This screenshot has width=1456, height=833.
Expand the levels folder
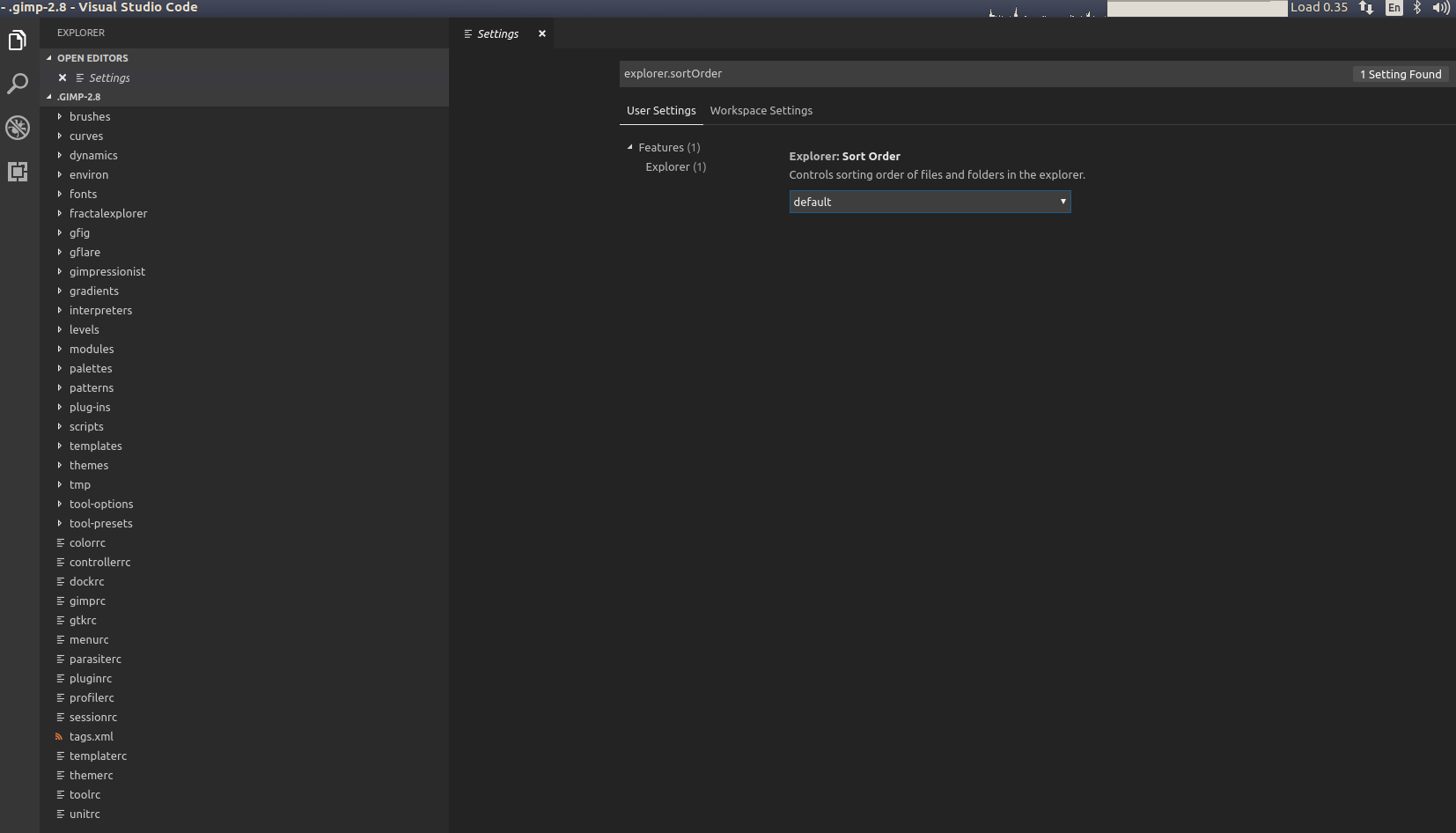point(245,329)
